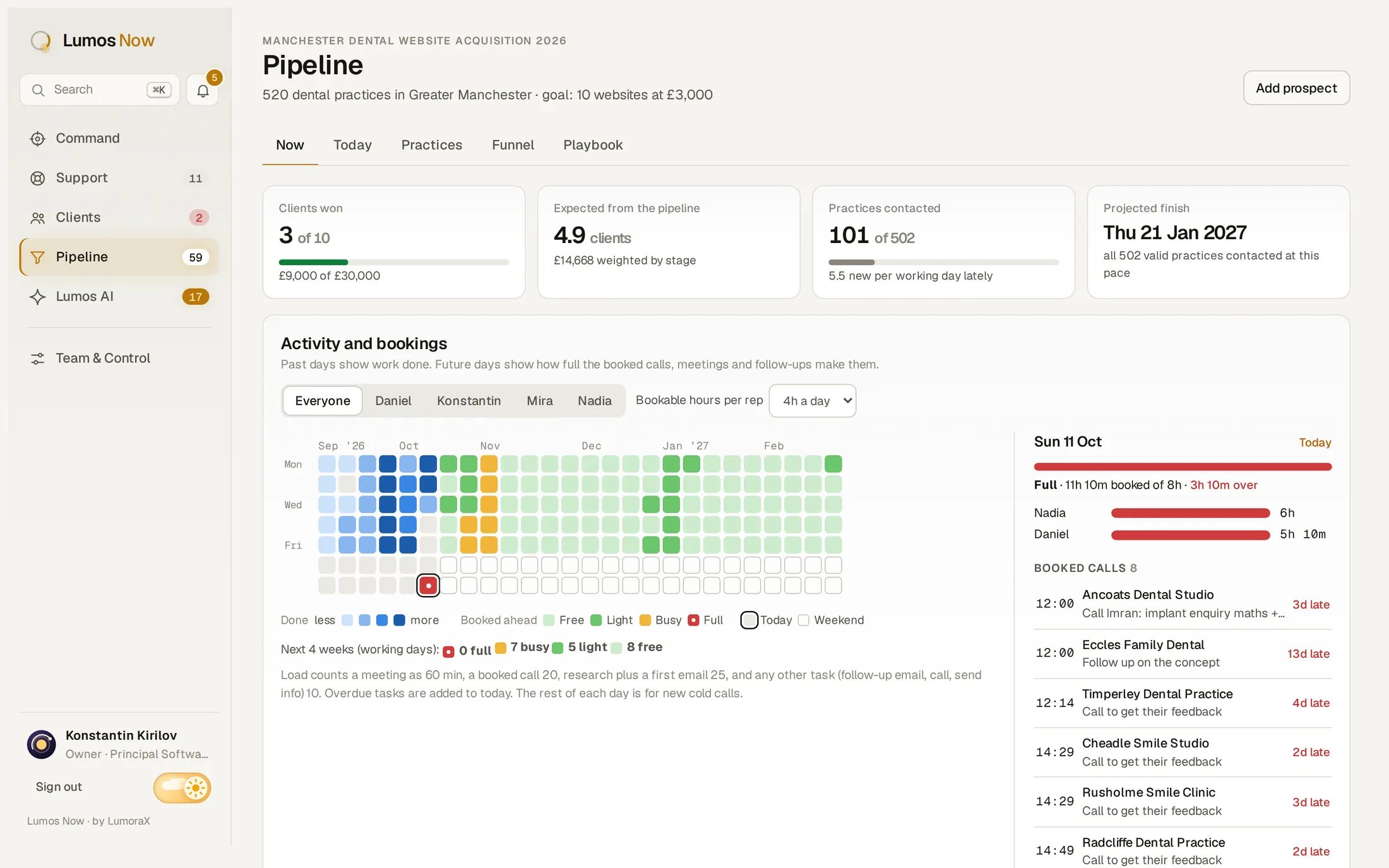Open the Rusholme Smile Clinic call
Viewport: 1389px width, 868px height.
(x=1183, y=802)
